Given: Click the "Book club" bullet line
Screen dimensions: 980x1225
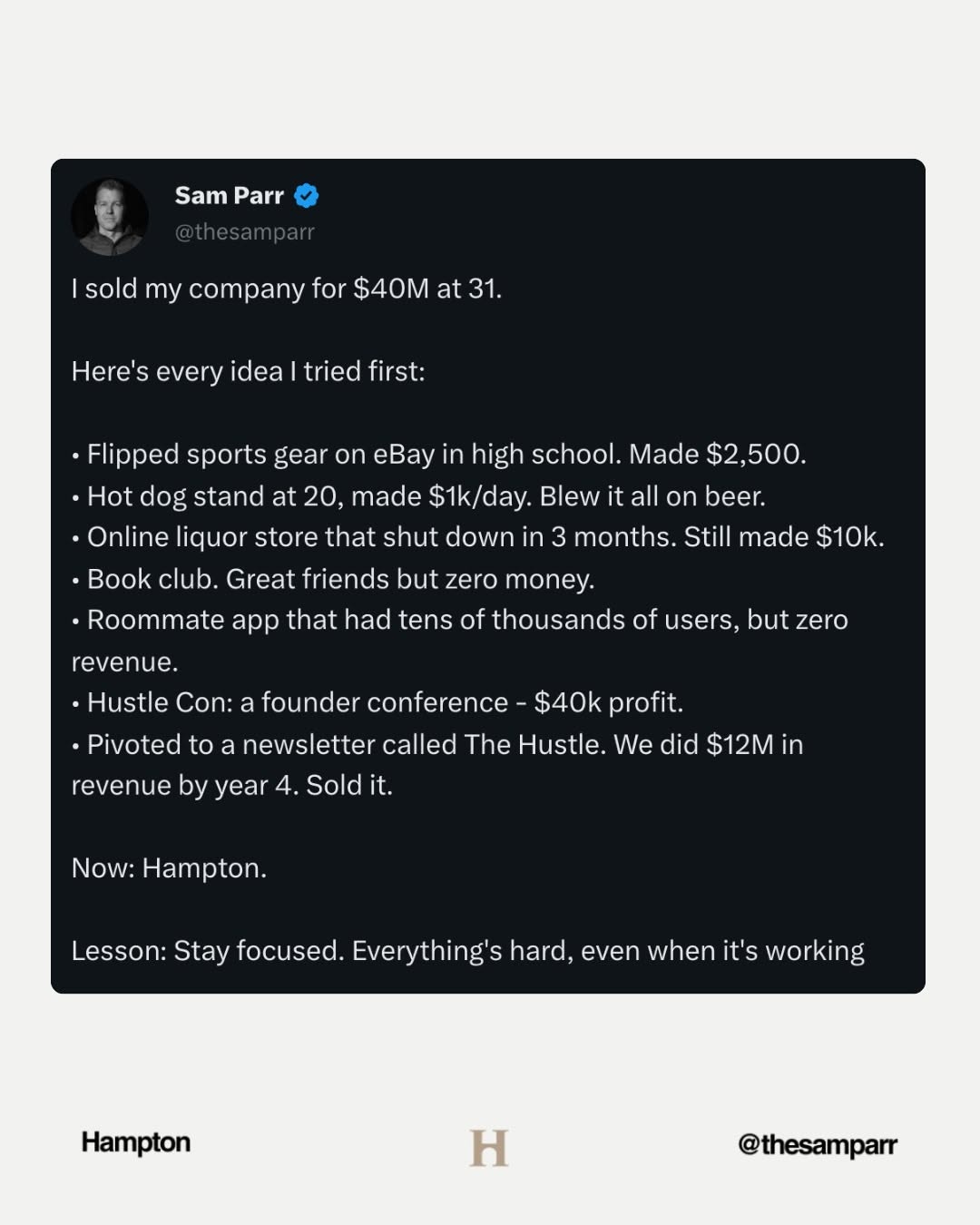Looking at the screenshot, I should (340, 579).
